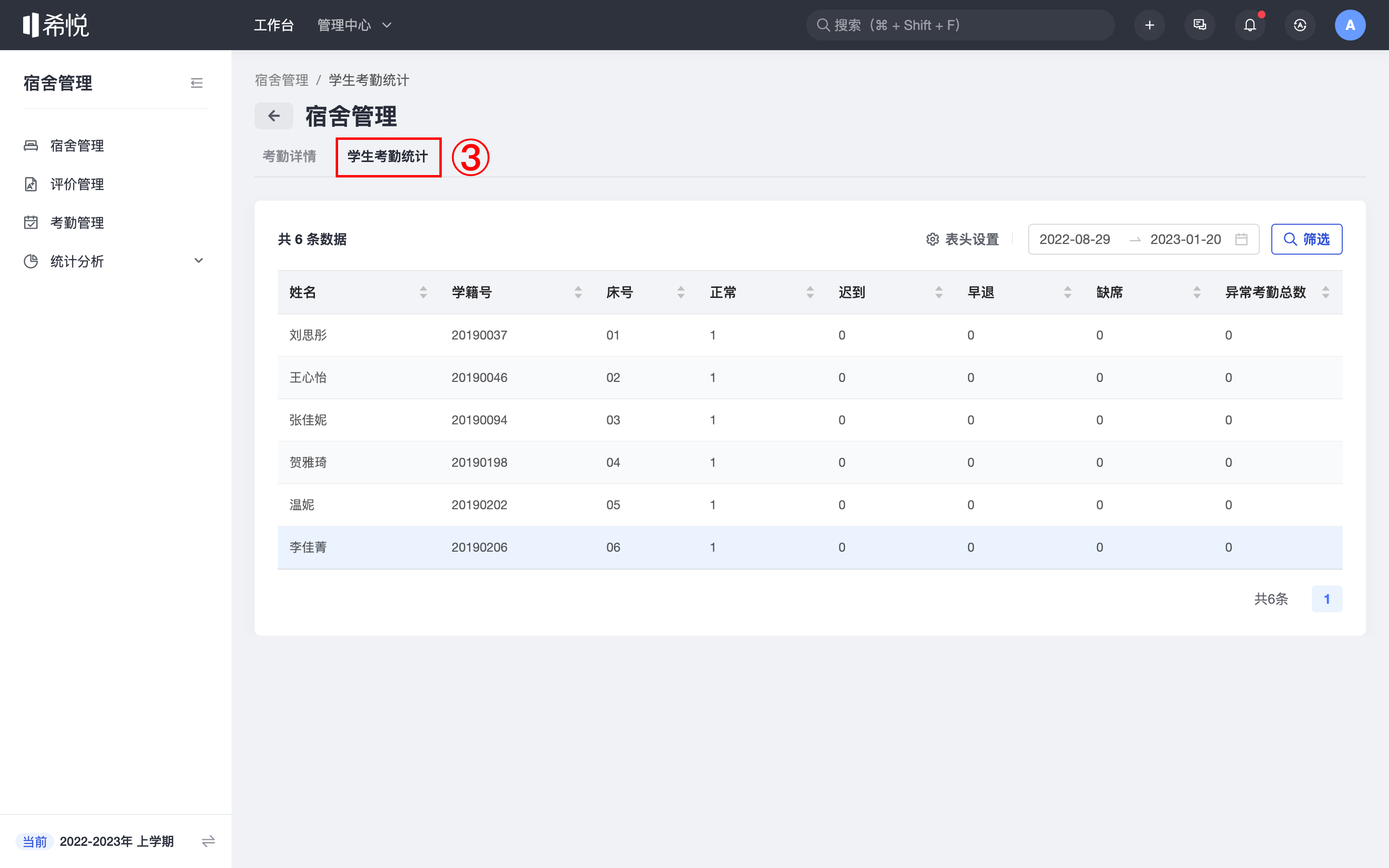Select student 李佳菁 row
Viewport: 1389px width, 868px height.
coord(809,547)
